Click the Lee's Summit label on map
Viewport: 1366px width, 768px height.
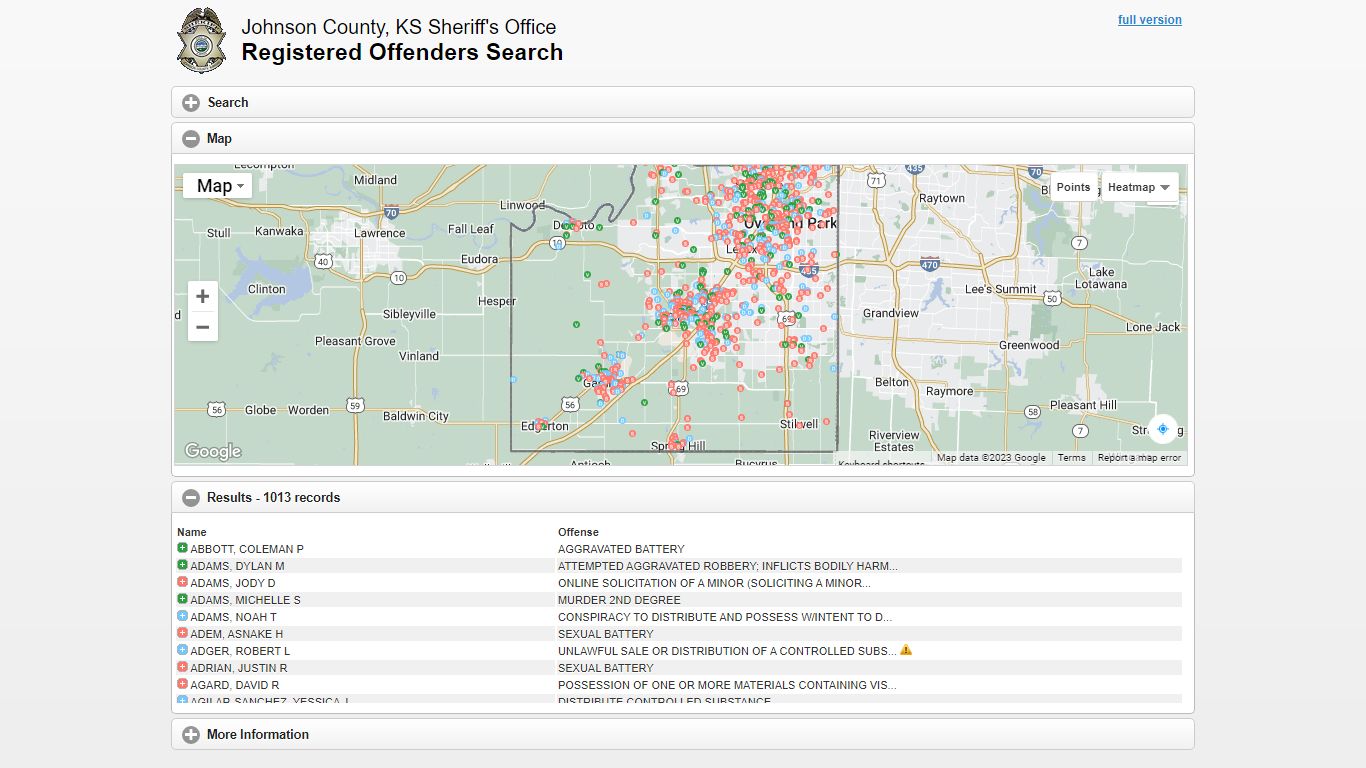pos(1000,289)
